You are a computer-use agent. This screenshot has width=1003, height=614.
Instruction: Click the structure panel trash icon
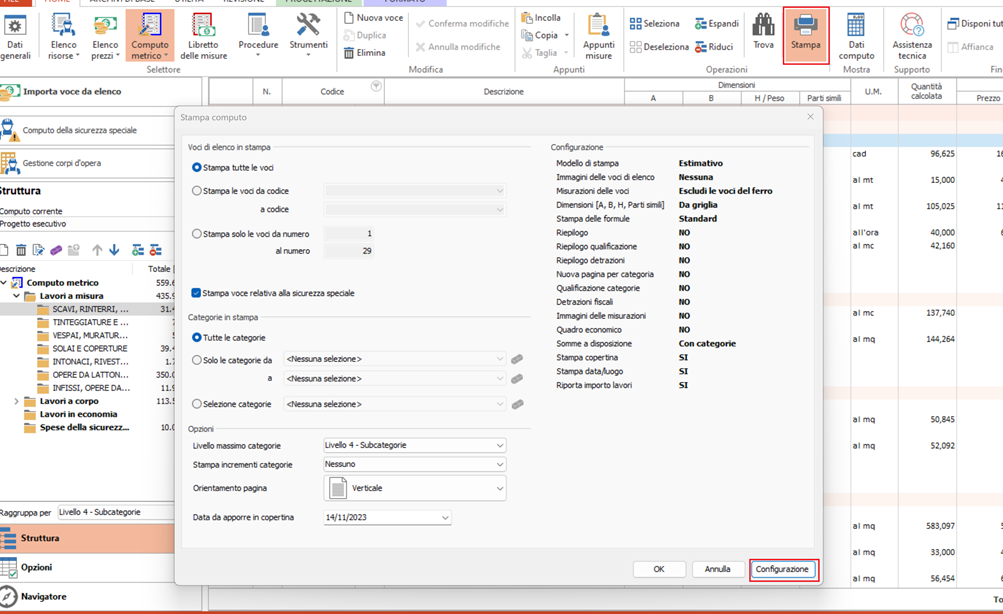click(21, 250)
